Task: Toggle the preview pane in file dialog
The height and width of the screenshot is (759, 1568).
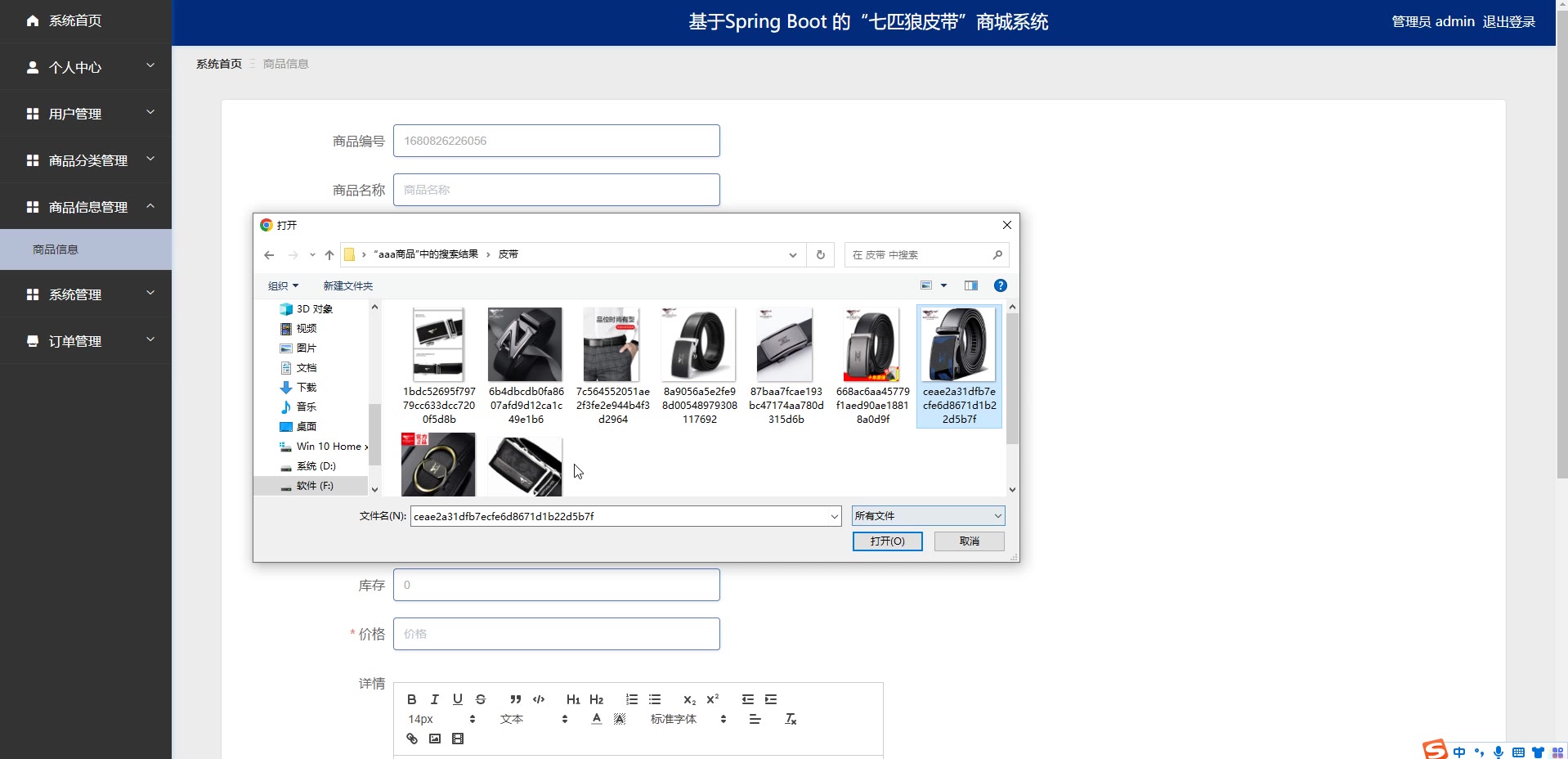Action: [x=971, y=285]
